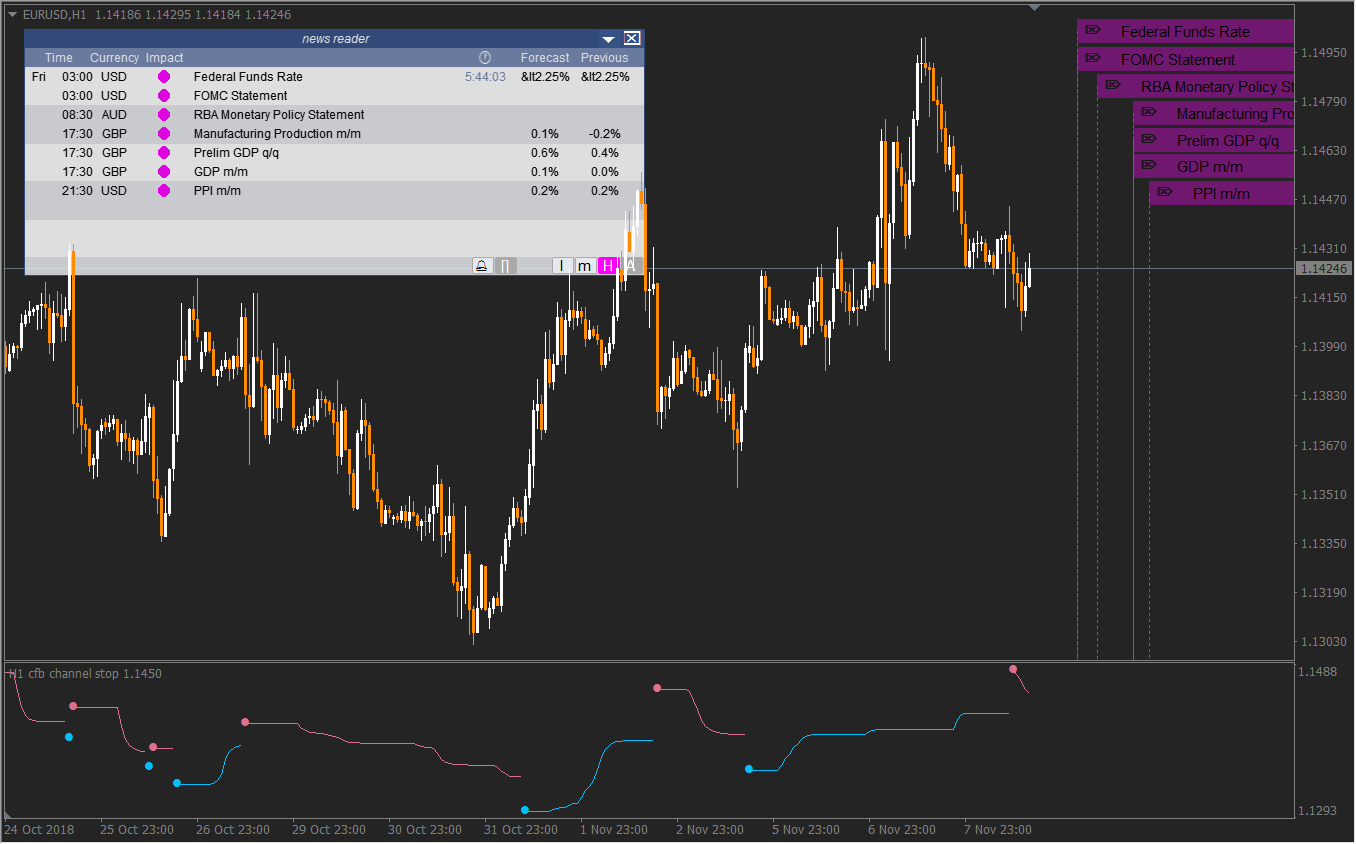Screen dimensions: 1356x844
Task: Click the tag icon on the PPI m/m chart label
Action: pos(1165,192)
